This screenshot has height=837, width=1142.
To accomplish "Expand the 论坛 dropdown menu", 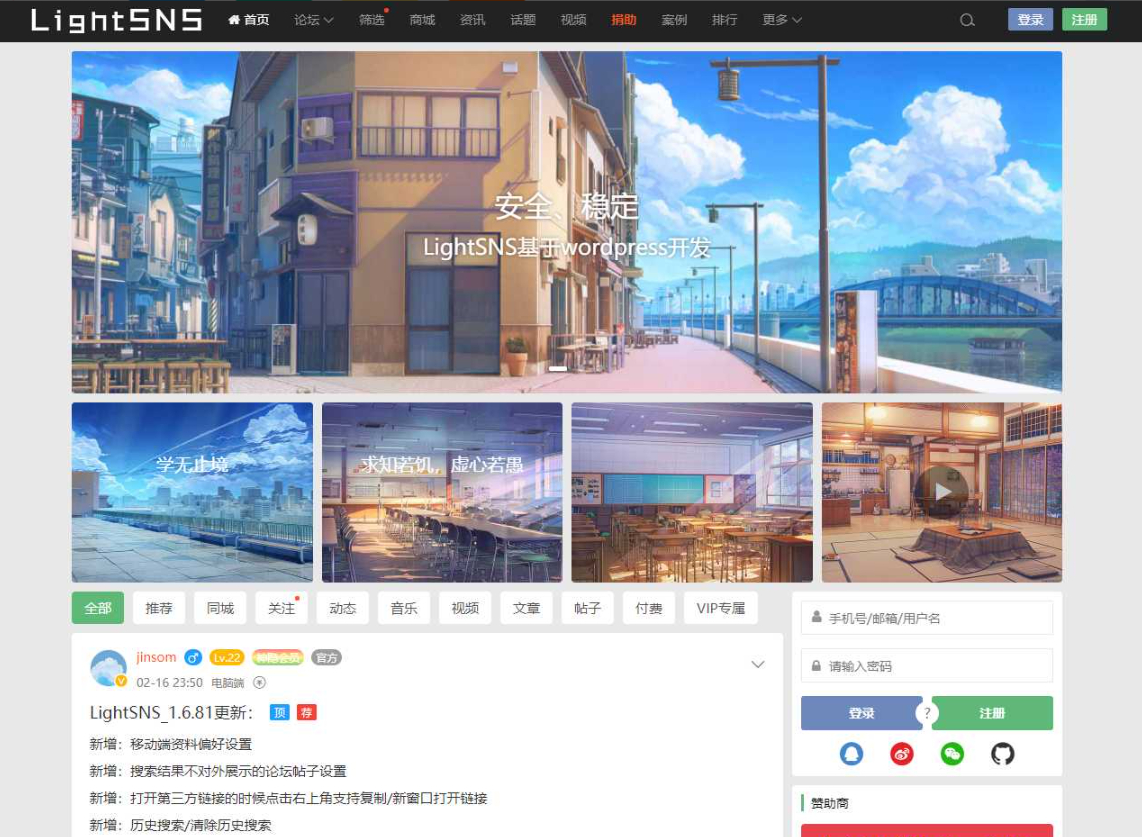I will click(314, 20).
